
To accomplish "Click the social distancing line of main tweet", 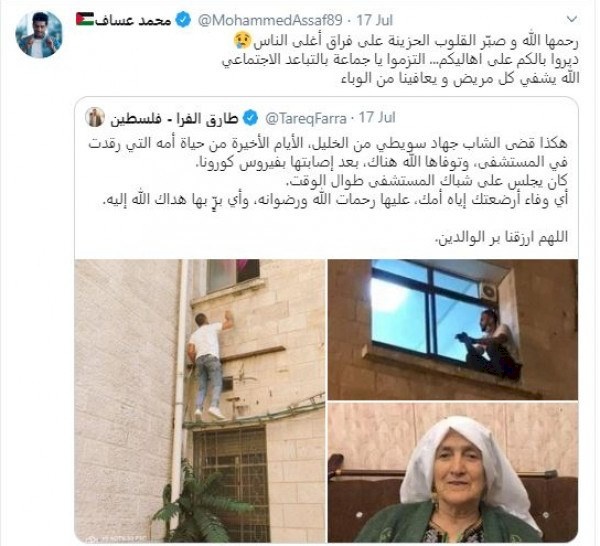I will (x=400, y=60).
